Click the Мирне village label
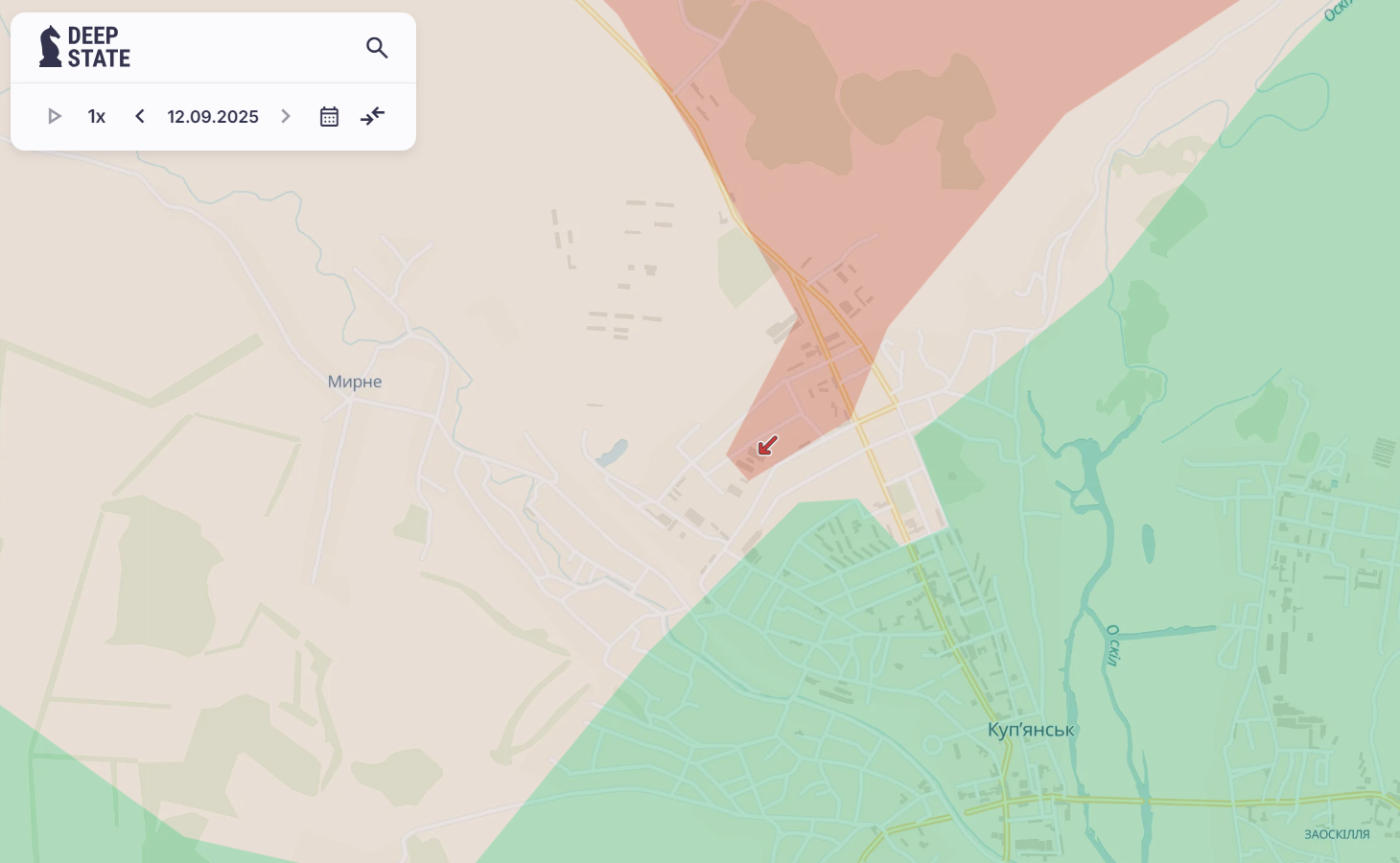This screenshot has height=863, width=1400. tap(355, 382)
